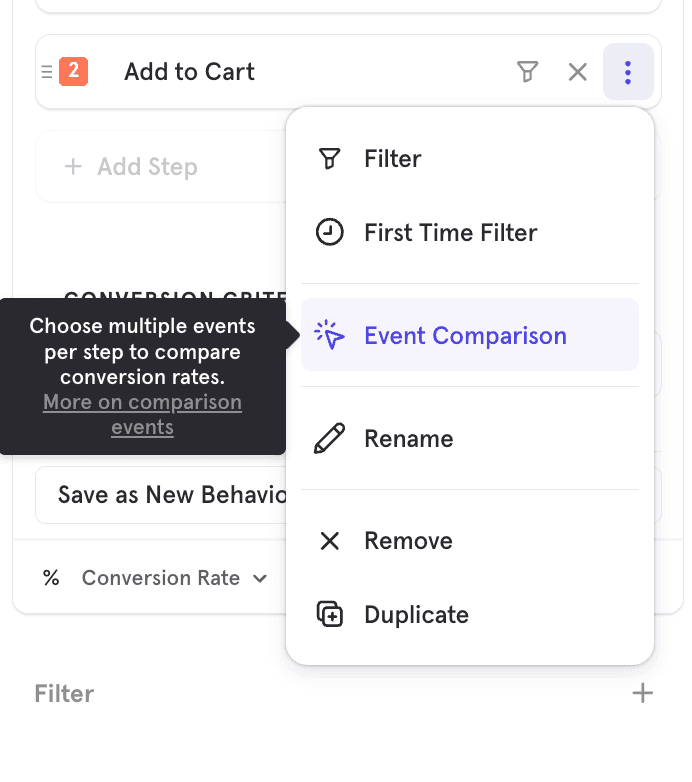The image size is (692, 782).
Task: Open the three-dot more options menu
Action: coord(628,72)
